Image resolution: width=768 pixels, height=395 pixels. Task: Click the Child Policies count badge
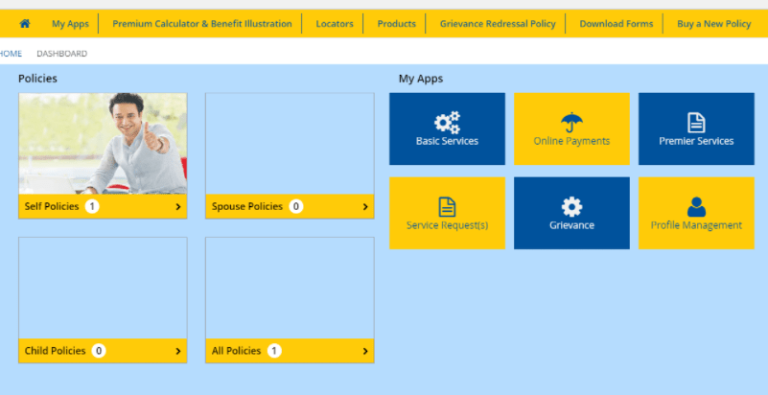click(x=98, y=351)
